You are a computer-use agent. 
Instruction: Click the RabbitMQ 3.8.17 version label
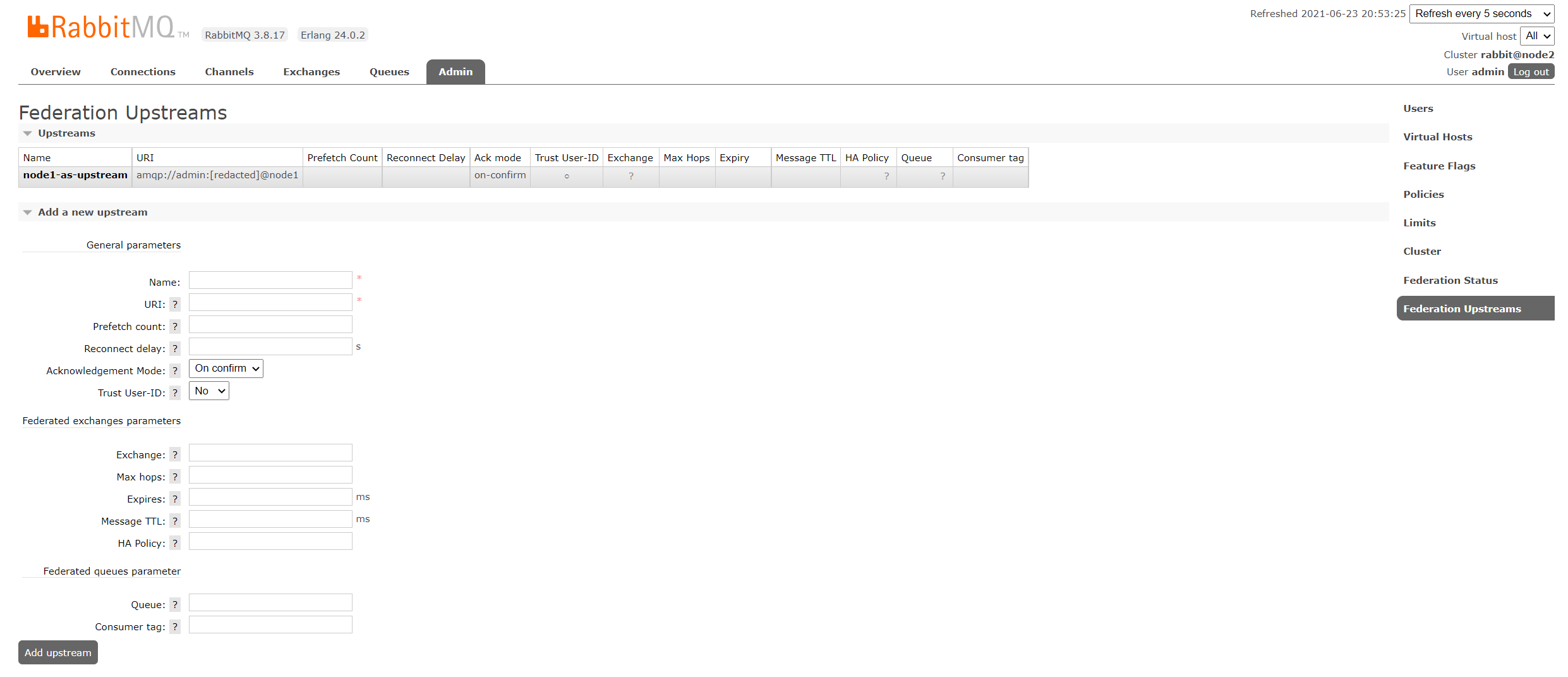click(245, 35)
